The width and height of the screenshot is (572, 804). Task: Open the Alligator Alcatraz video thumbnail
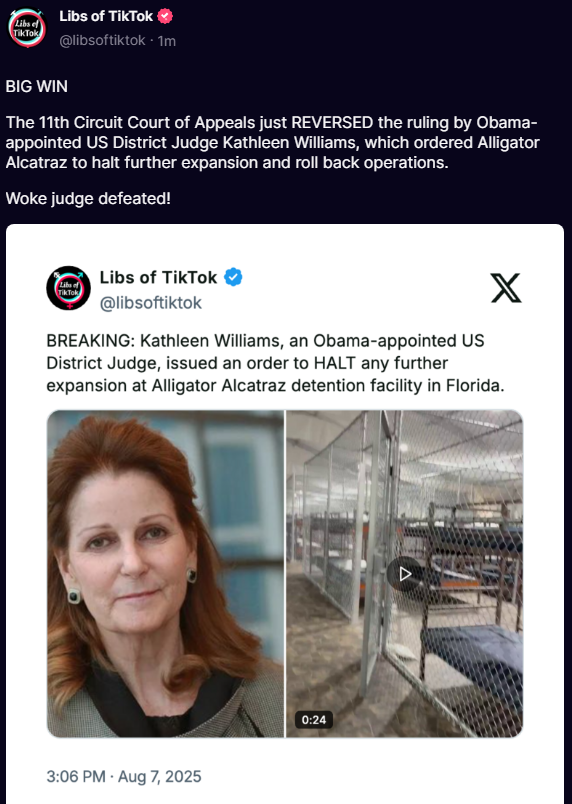(x=404, y=574)
